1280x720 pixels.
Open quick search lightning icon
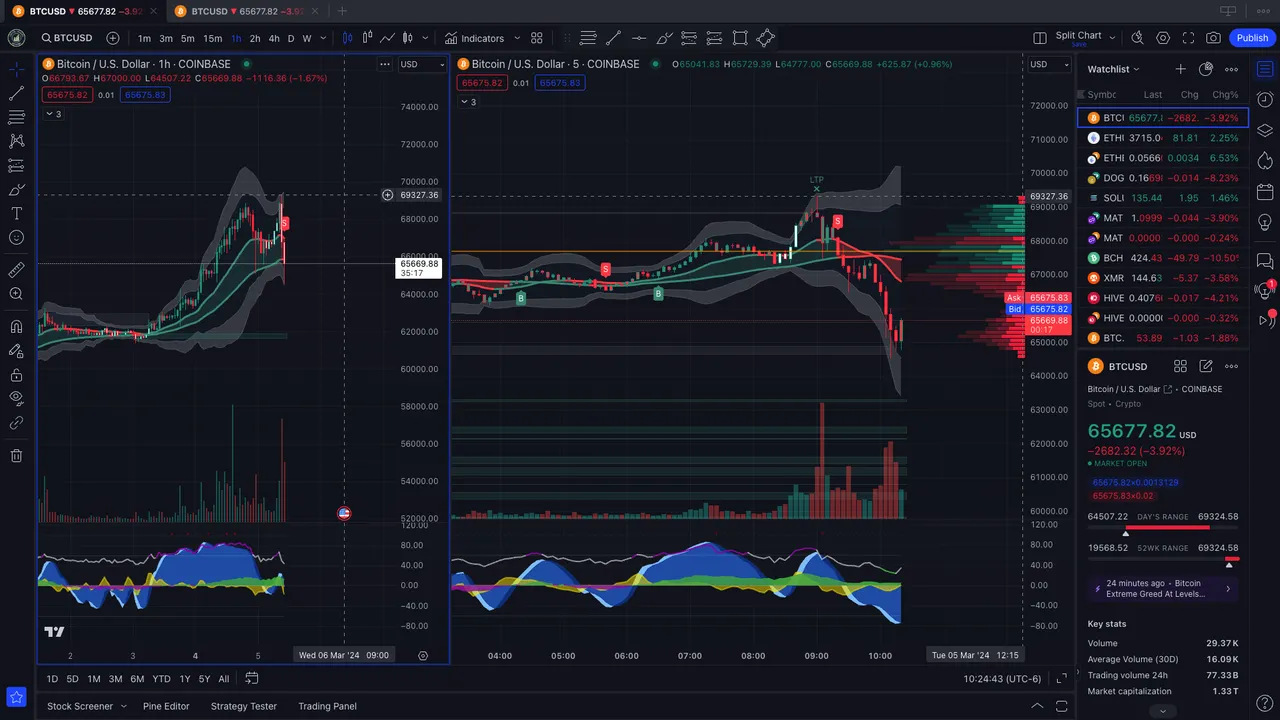pos(1138,38)
